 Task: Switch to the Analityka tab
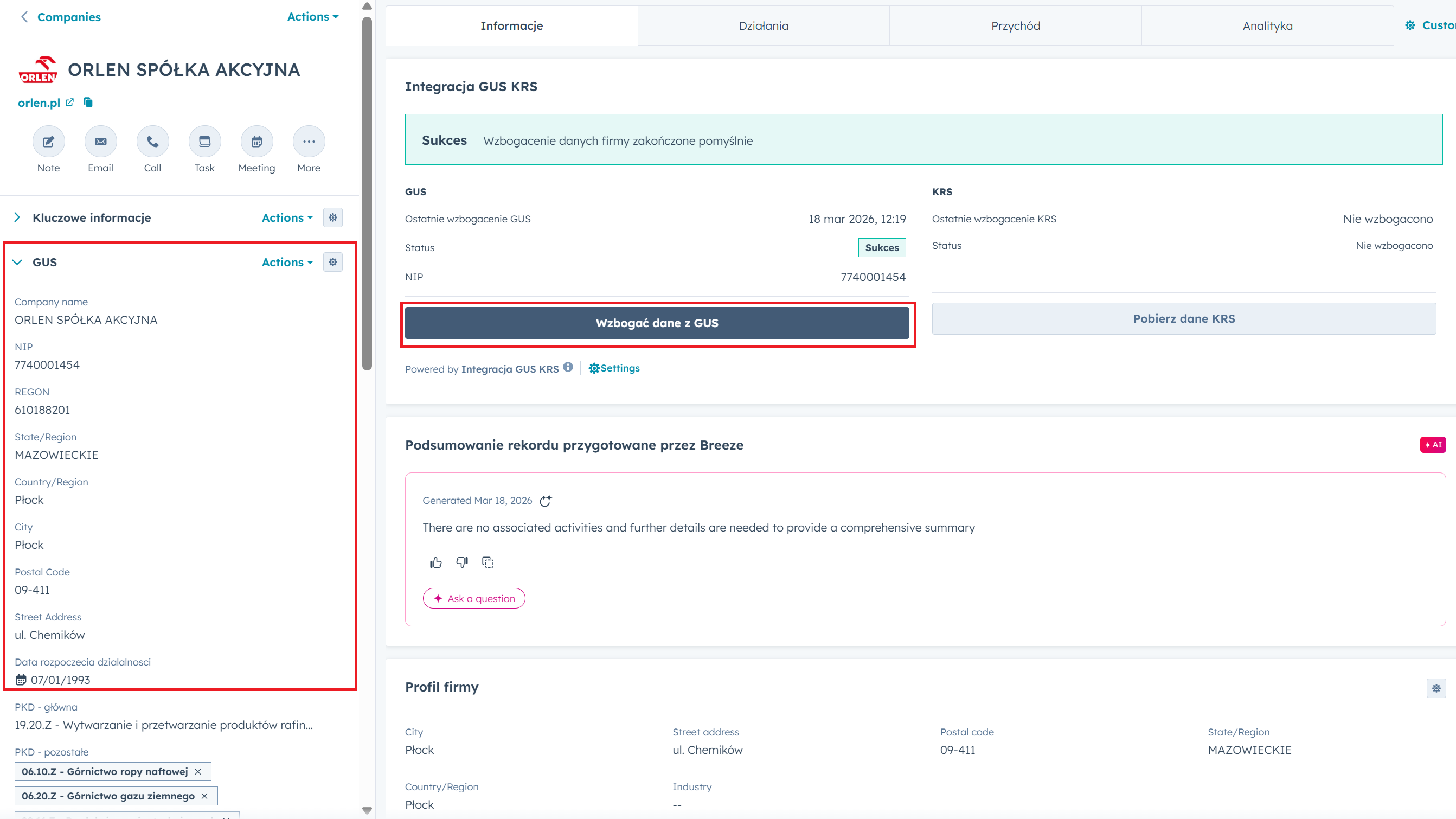(x=1268, y=26)
